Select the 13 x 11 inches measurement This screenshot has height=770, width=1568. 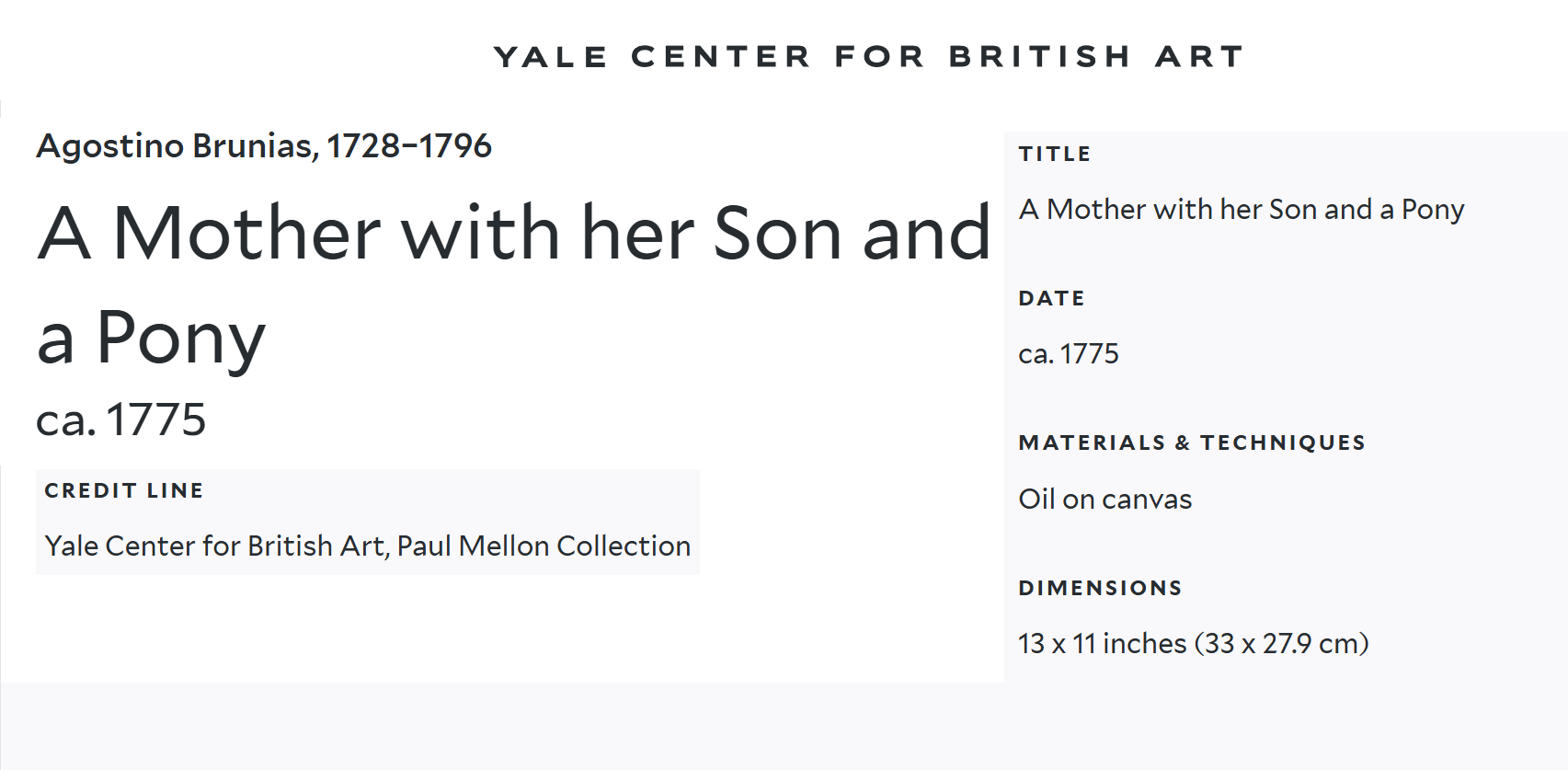(1102, 644)
